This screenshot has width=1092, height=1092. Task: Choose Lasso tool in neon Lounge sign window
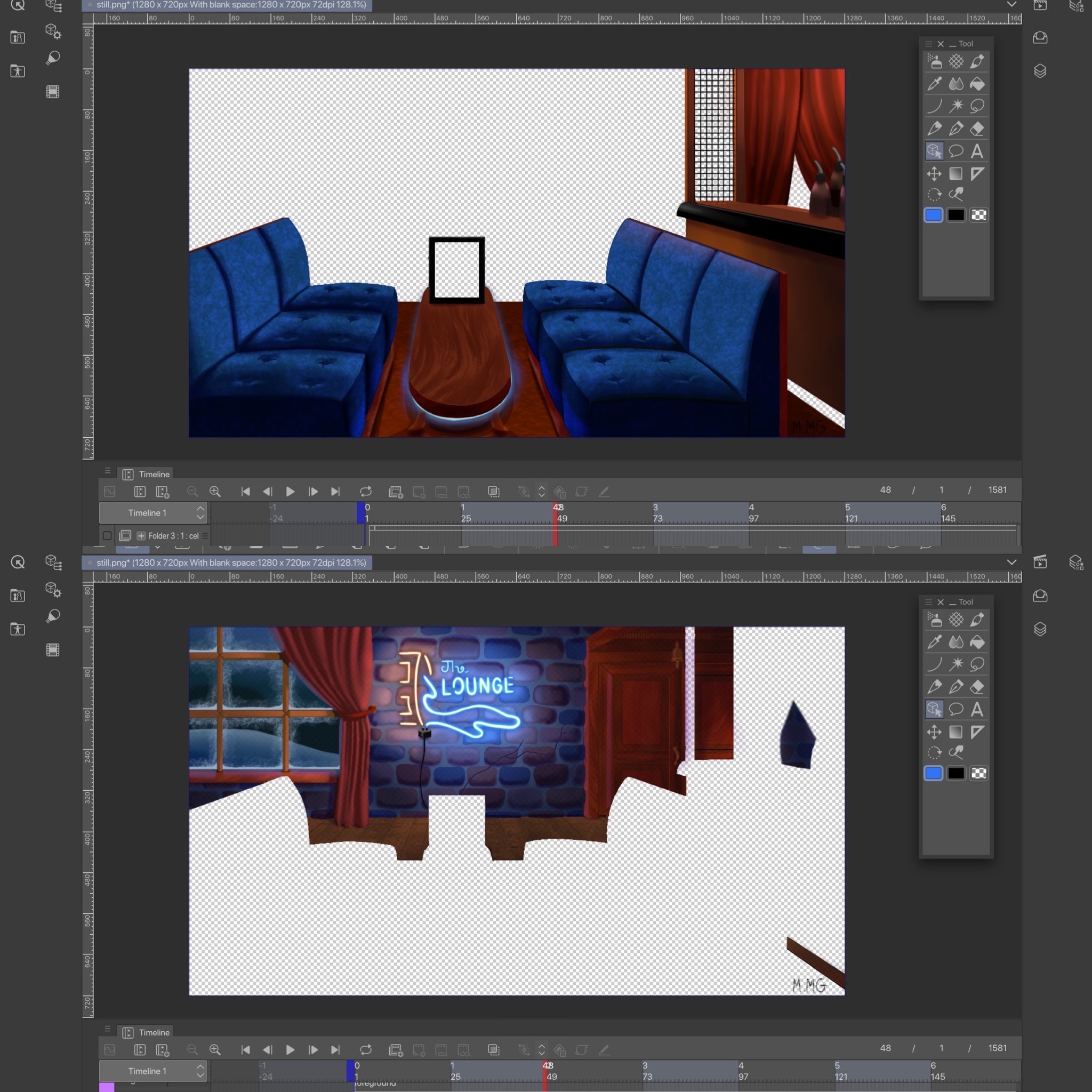click(977, 664)
